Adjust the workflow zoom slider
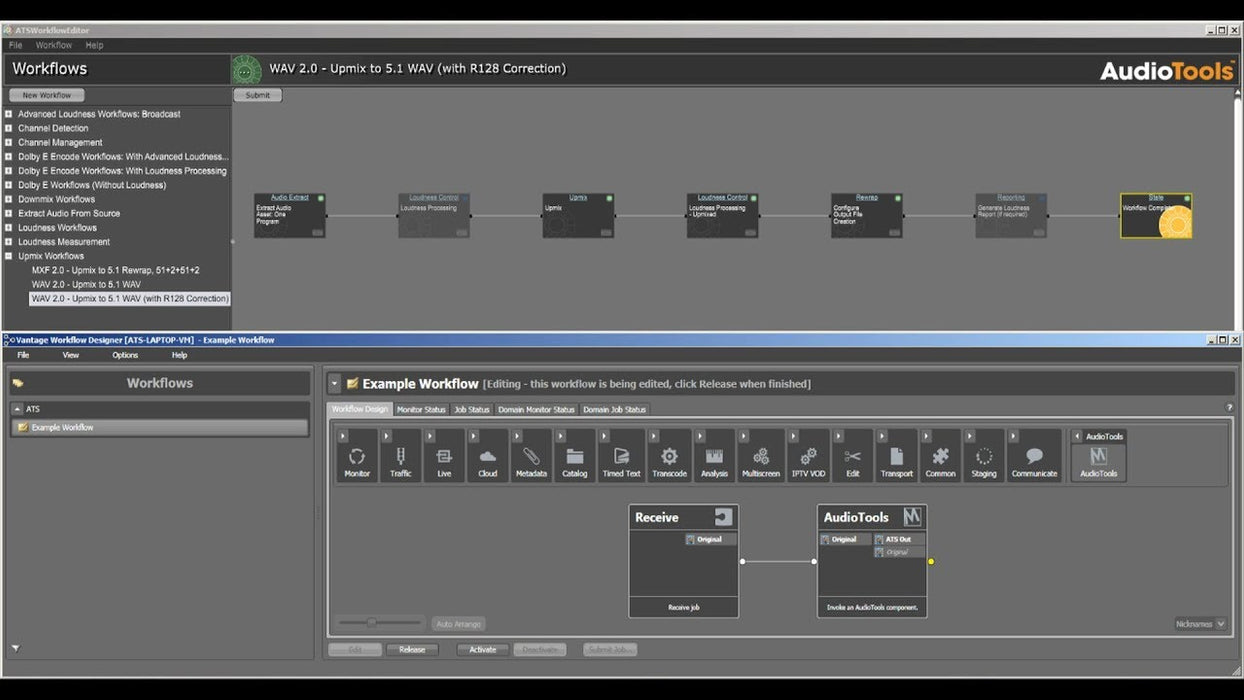The height and width of the screenshot is (700, 1244). click(x=372, y=623)
